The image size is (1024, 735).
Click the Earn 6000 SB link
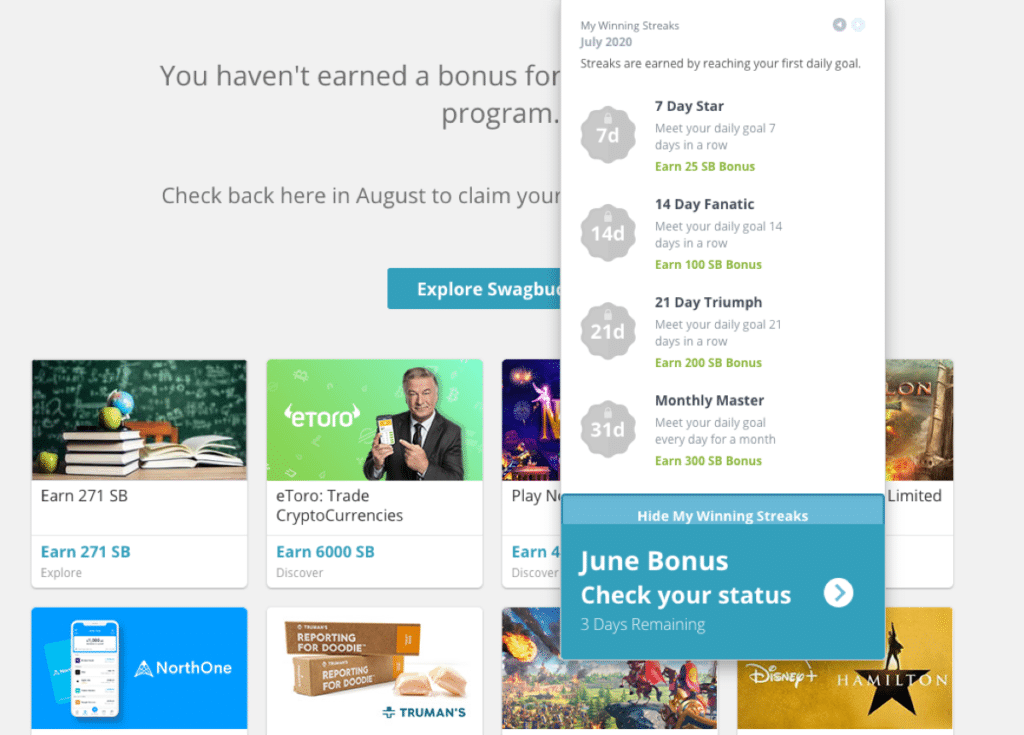coord(325,552)
